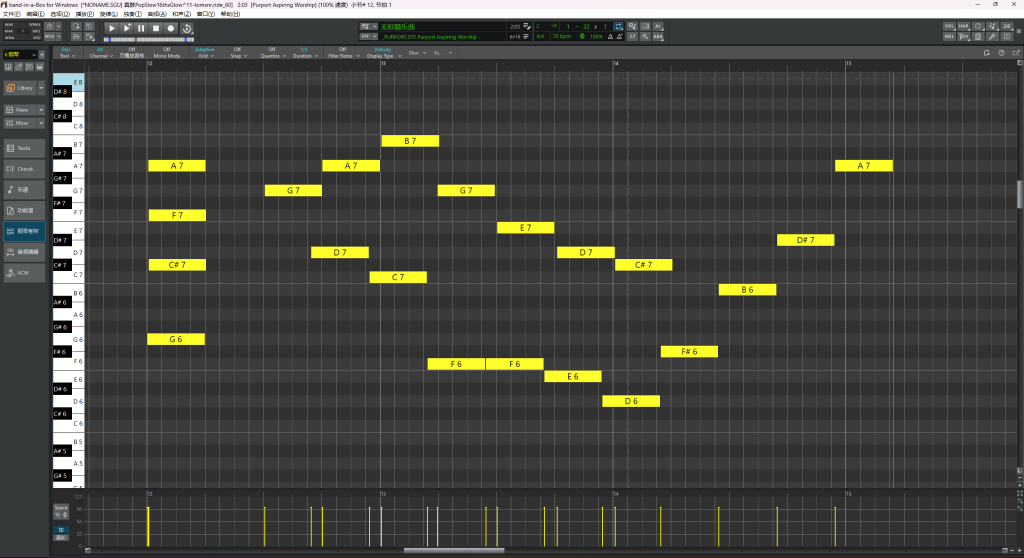Select the B 7 note block
This screenshot has height=558, width=1024.
pos(410,141)
